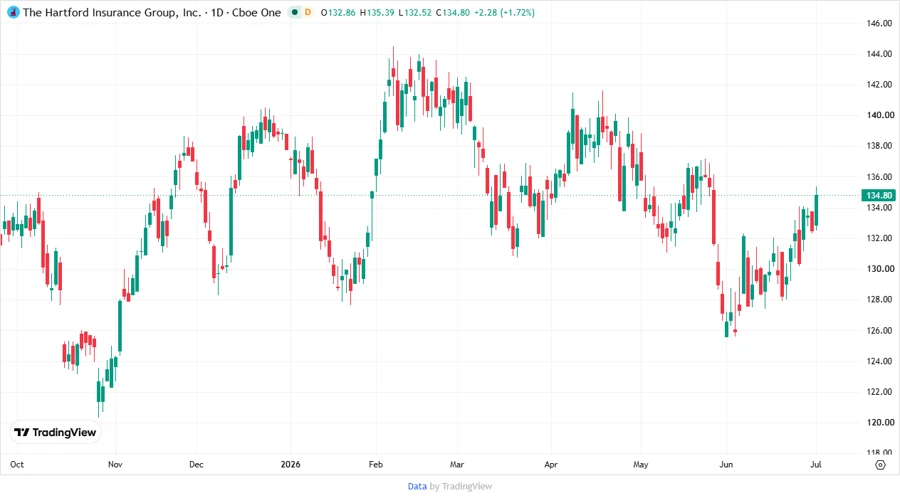Click the 120.00 price axis label

pyautogui.click(x=880, y=422)
